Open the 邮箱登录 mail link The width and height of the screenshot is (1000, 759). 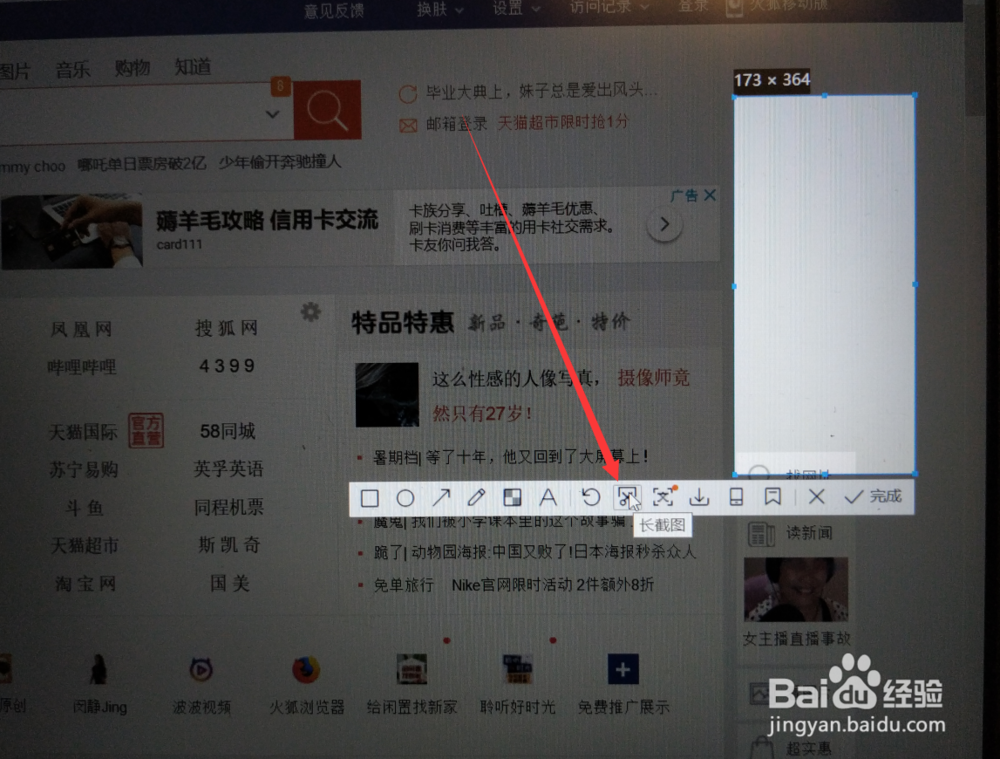(x=456, y=124)
